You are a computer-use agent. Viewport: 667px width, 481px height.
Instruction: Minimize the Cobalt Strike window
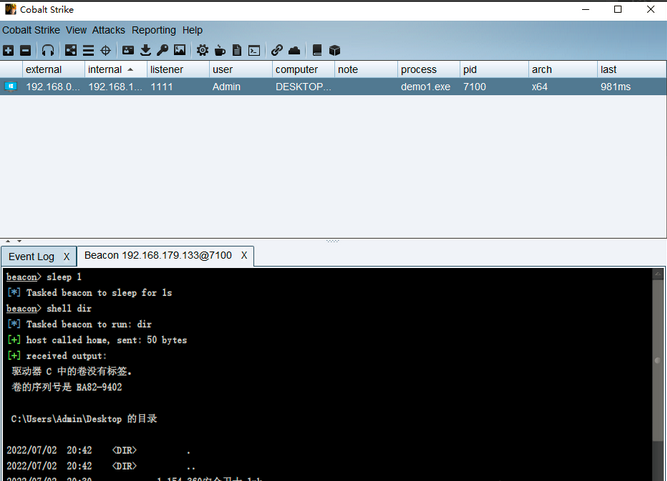[586, 9]
